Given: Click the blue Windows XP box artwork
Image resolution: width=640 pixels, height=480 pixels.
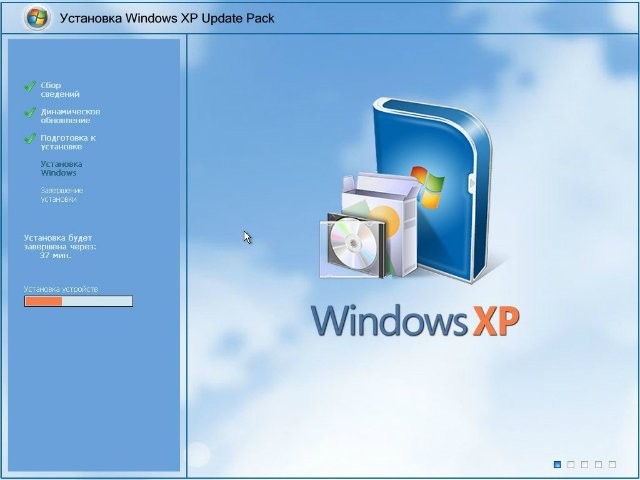Looking at the screenshot, I should [433, 190].
